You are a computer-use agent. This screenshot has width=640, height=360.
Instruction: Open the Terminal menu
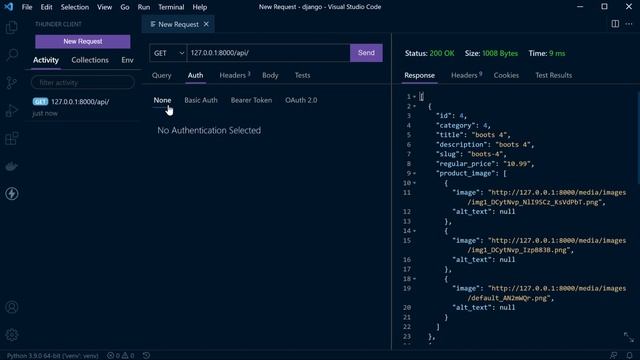(x=171, y=7)
